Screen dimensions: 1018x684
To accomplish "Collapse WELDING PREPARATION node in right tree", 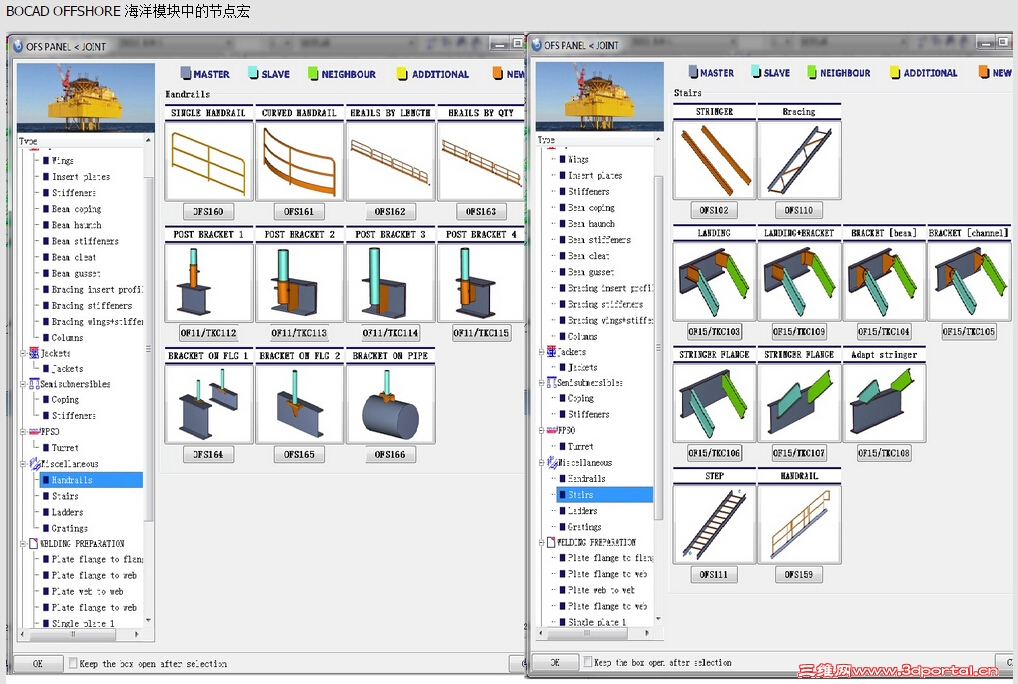I will coord(541,543).
